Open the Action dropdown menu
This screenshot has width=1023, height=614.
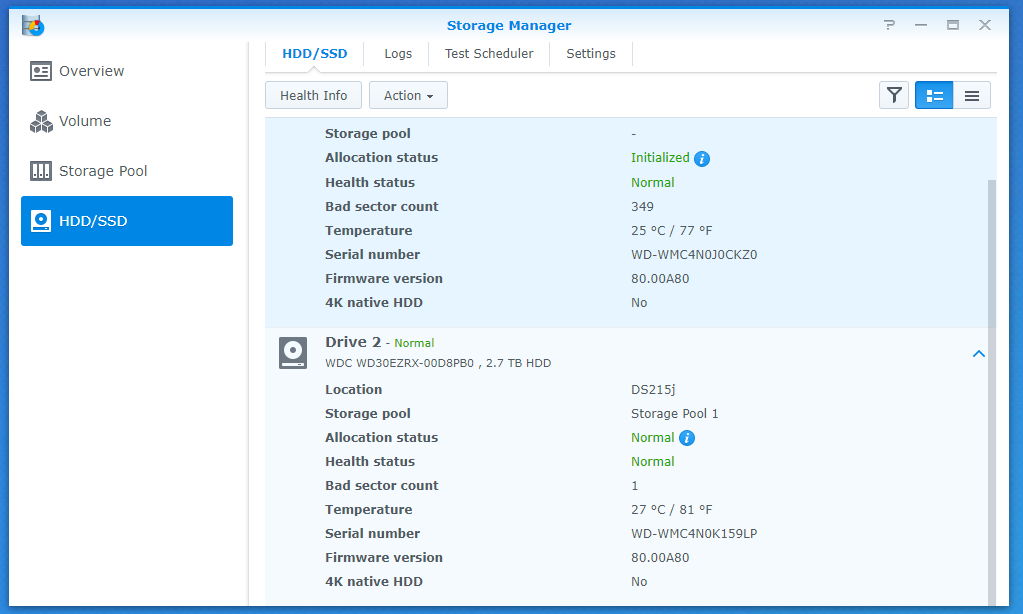click(x=408, y=95)
